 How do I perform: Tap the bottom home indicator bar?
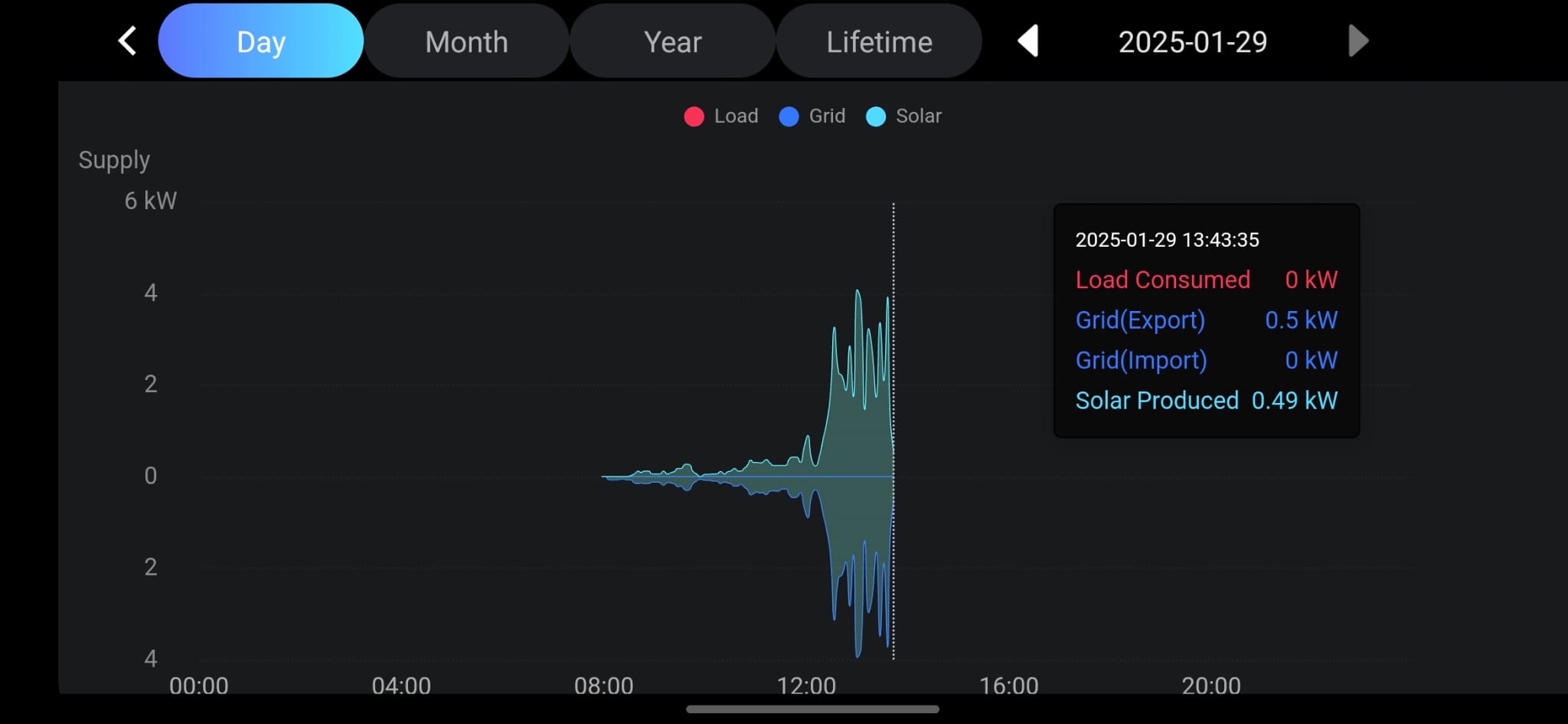pos(812,709)
